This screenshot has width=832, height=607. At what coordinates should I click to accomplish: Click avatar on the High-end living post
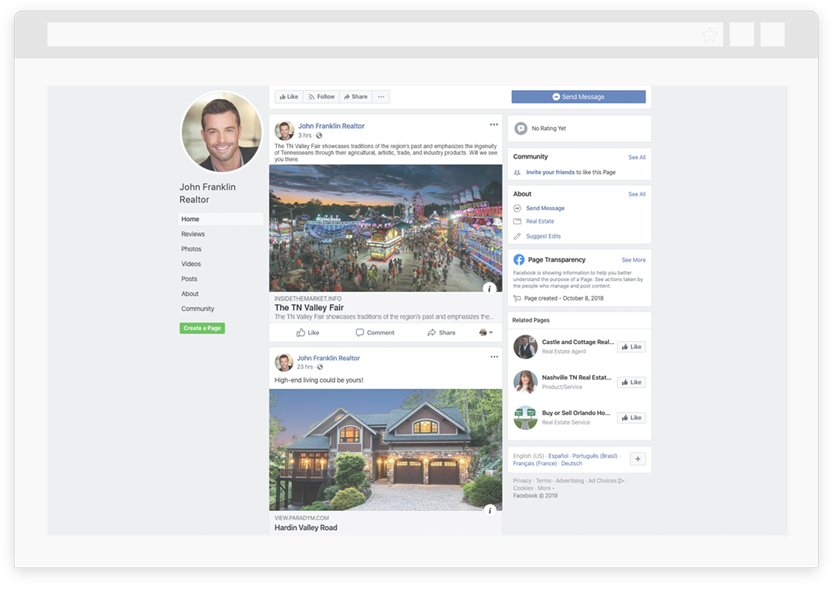284,362
